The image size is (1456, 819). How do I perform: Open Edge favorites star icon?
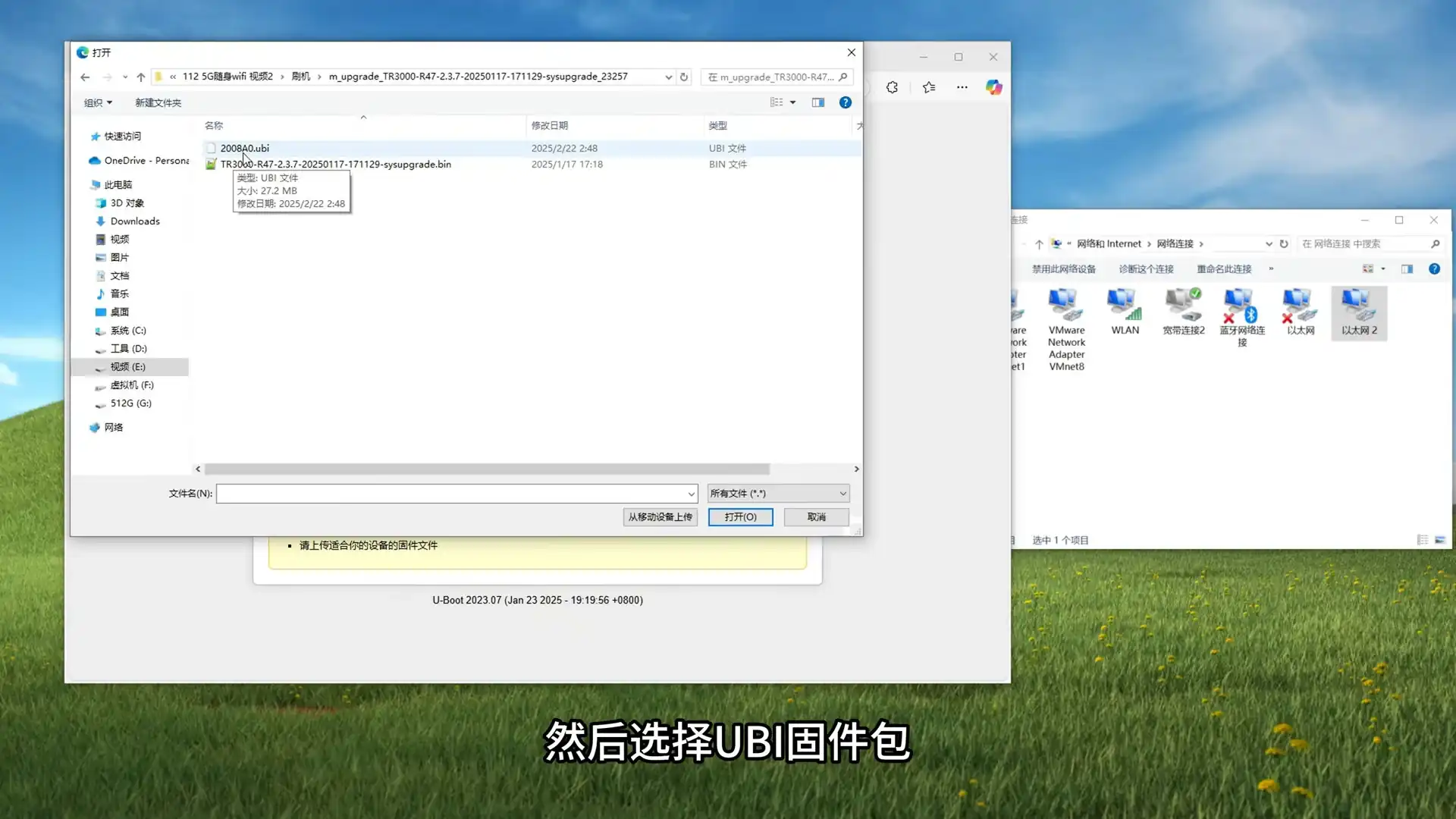pyautogui.click(x=929, y=87)
